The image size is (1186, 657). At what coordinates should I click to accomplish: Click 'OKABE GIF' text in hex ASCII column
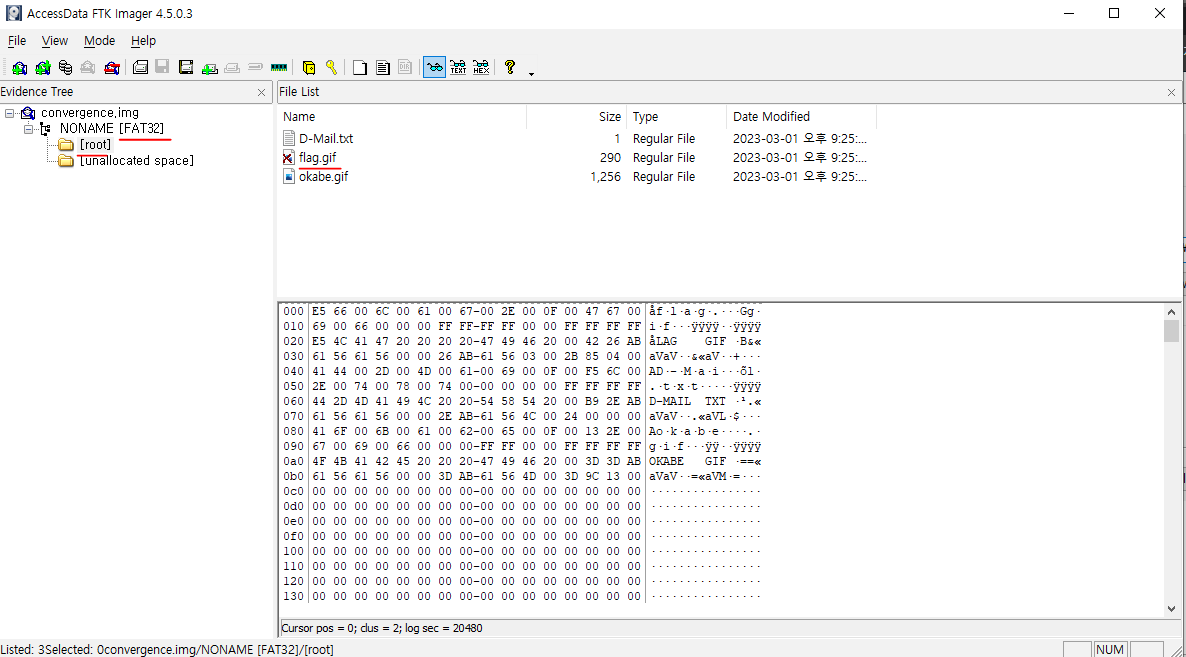pyautogui.click(x=687, y=461)
